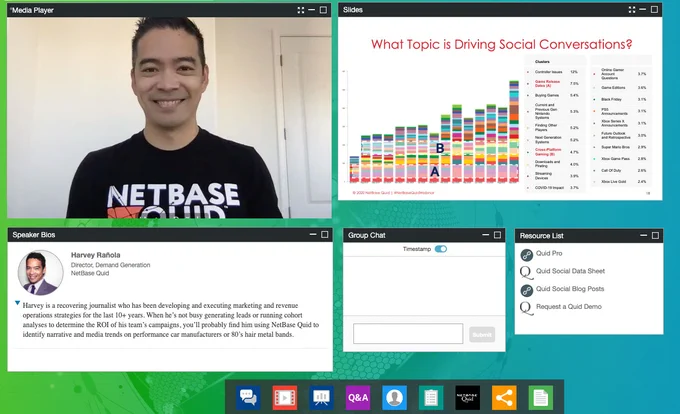
Task: Click the Q icon beside Request a Quid Demo
Action: pyautogui.click(x=526, y=308)
